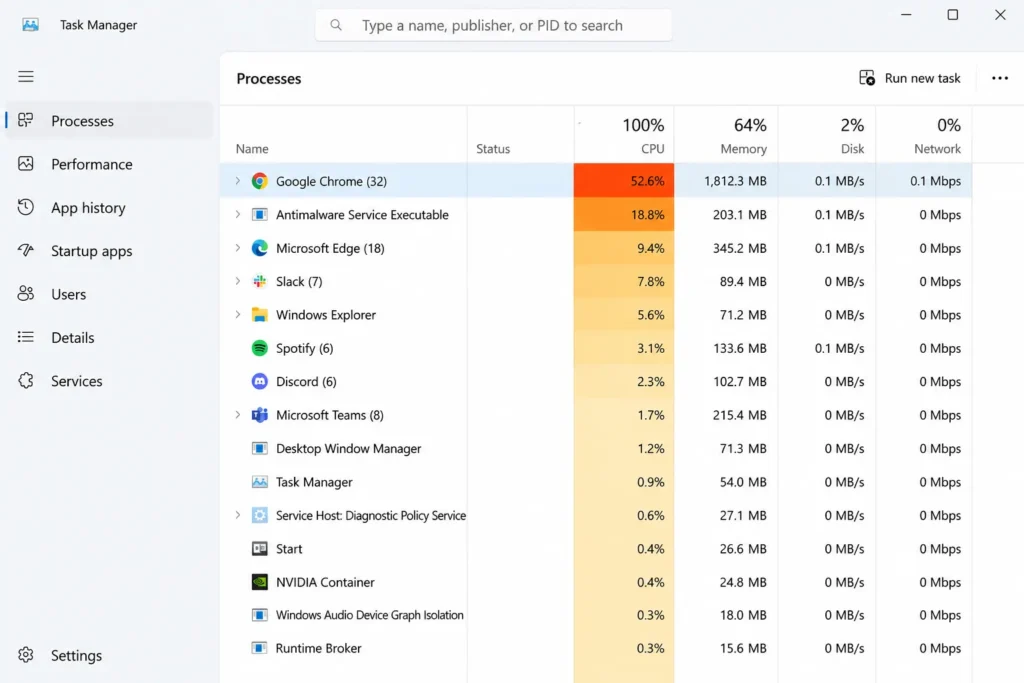
Task: Expand the Google Chrome (32) process group
Action: [238, 181]
